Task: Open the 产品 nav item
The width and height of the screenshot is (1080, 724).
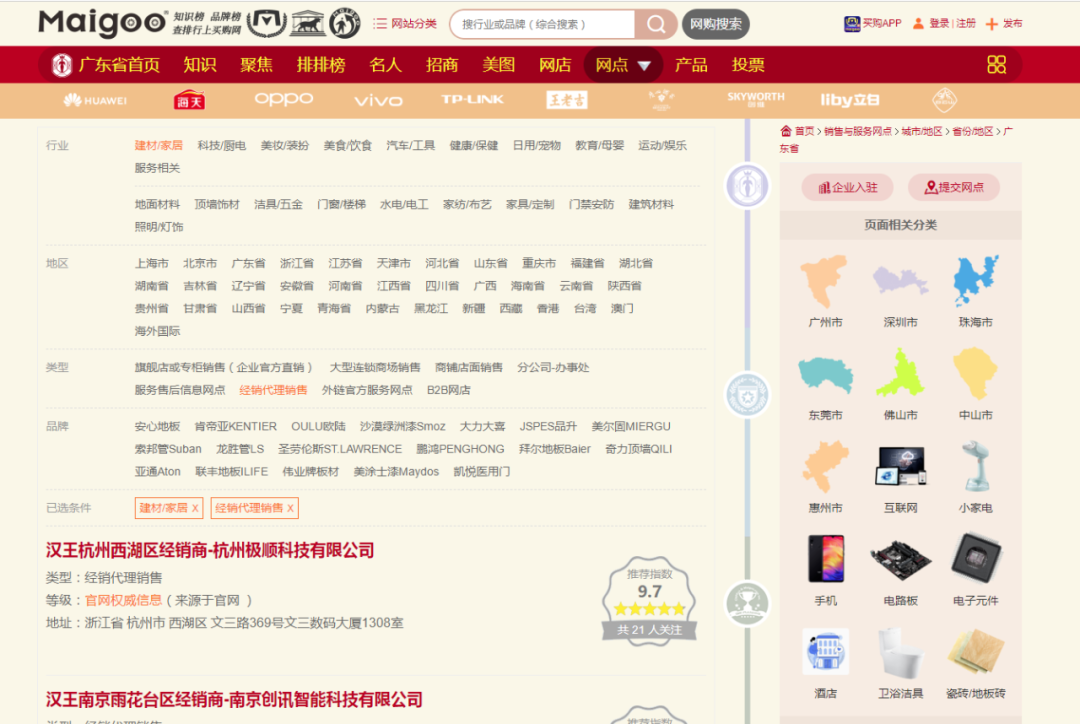Action: click(692, 65)
